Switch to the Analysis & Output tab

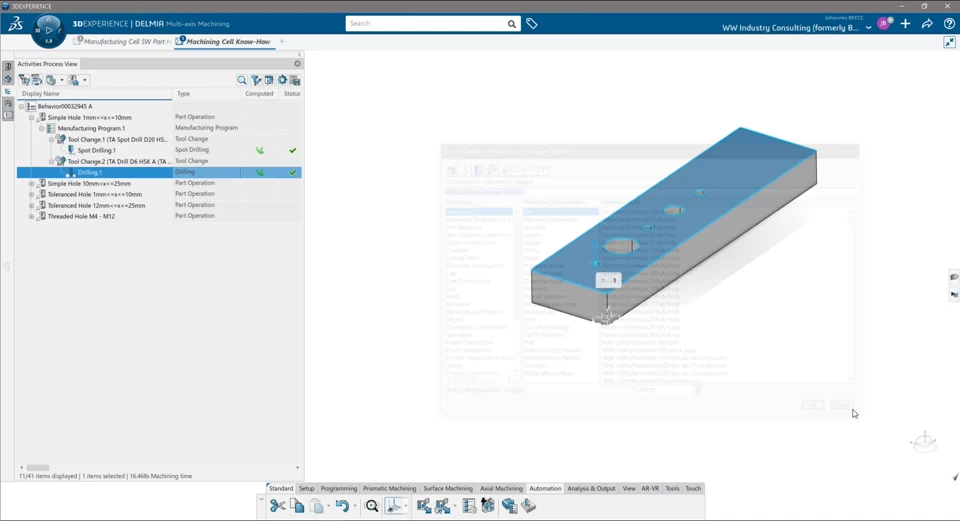coord(591,489)
